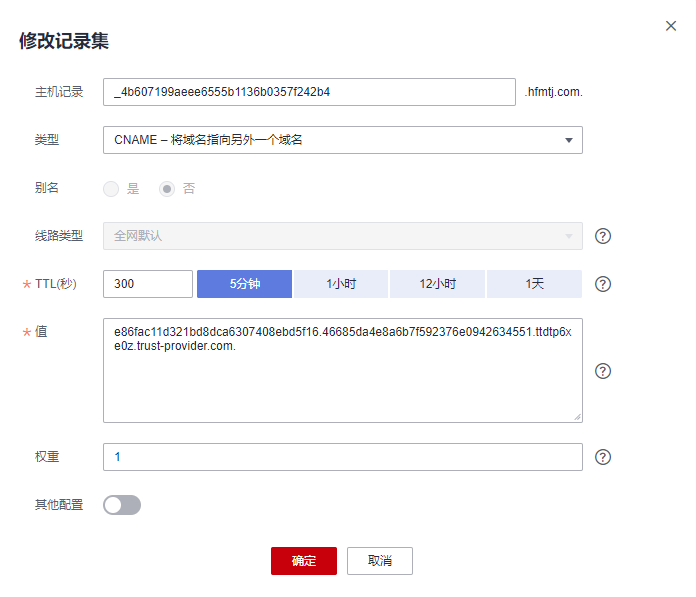Click the type dropdown arrow
Screen dimensions: 696x597
[568, 140]
